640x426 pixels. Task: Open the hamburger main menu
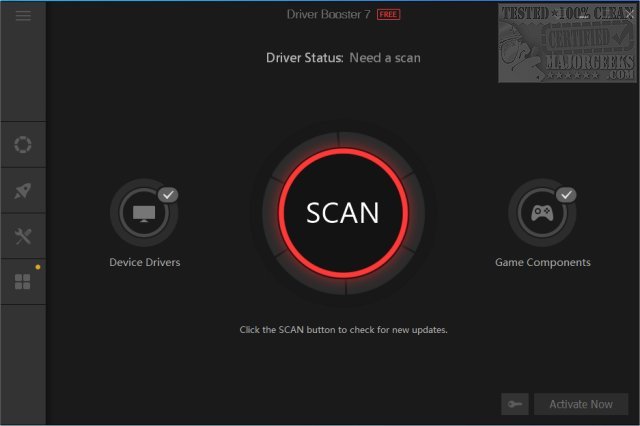tap(22, 17)
